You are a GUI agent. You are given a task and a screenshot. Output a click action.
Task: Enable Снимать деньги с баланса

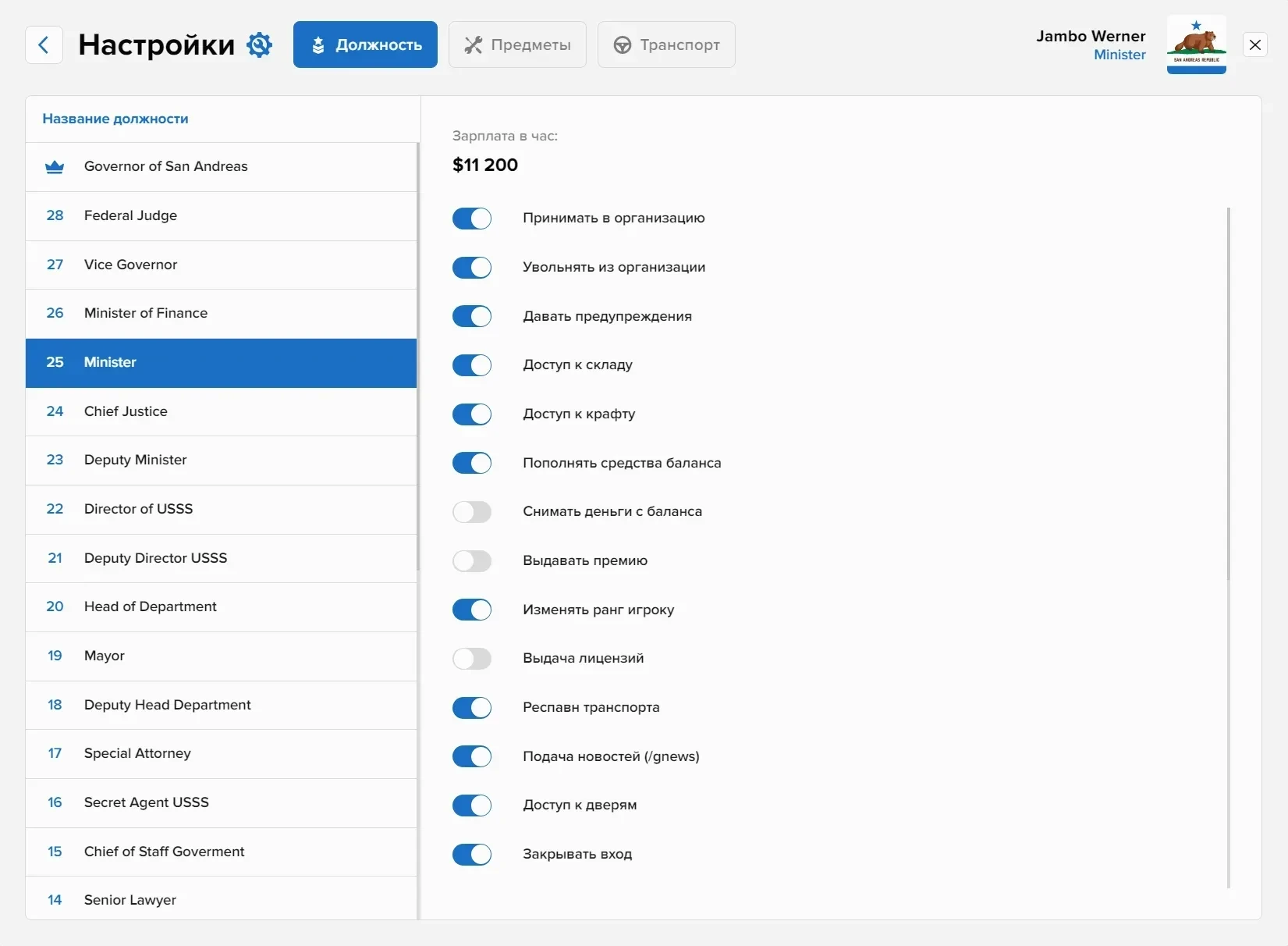tap(472, 512)
